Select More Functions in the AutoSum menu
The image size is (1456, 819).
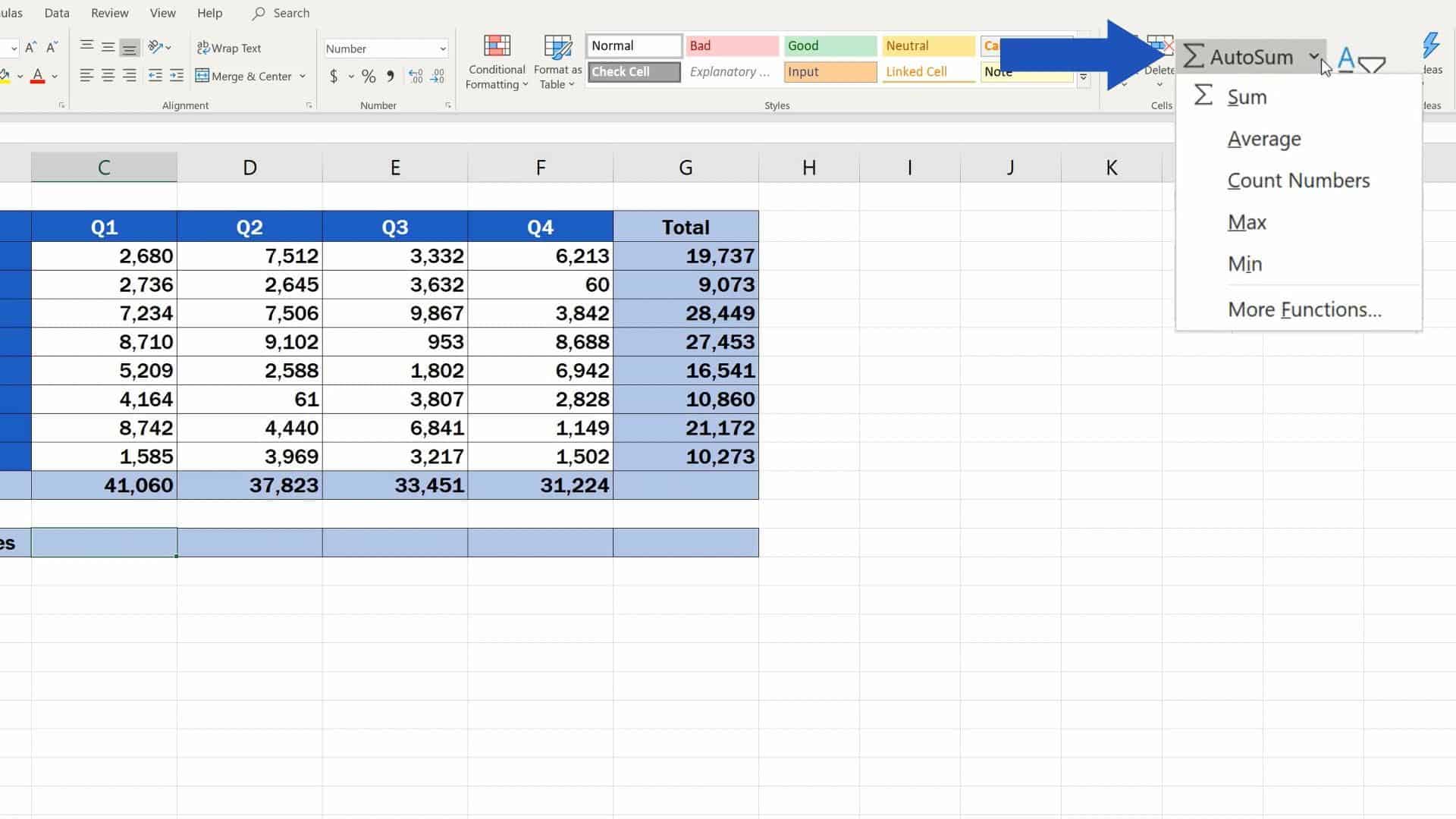tap(1304, 309)
